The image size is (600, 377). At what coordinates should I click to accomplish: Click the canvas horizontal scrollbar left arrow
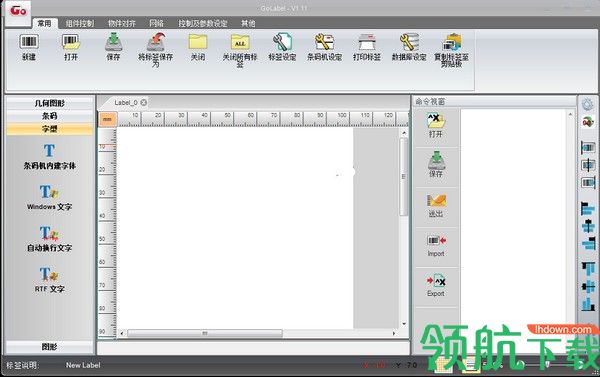122,333
